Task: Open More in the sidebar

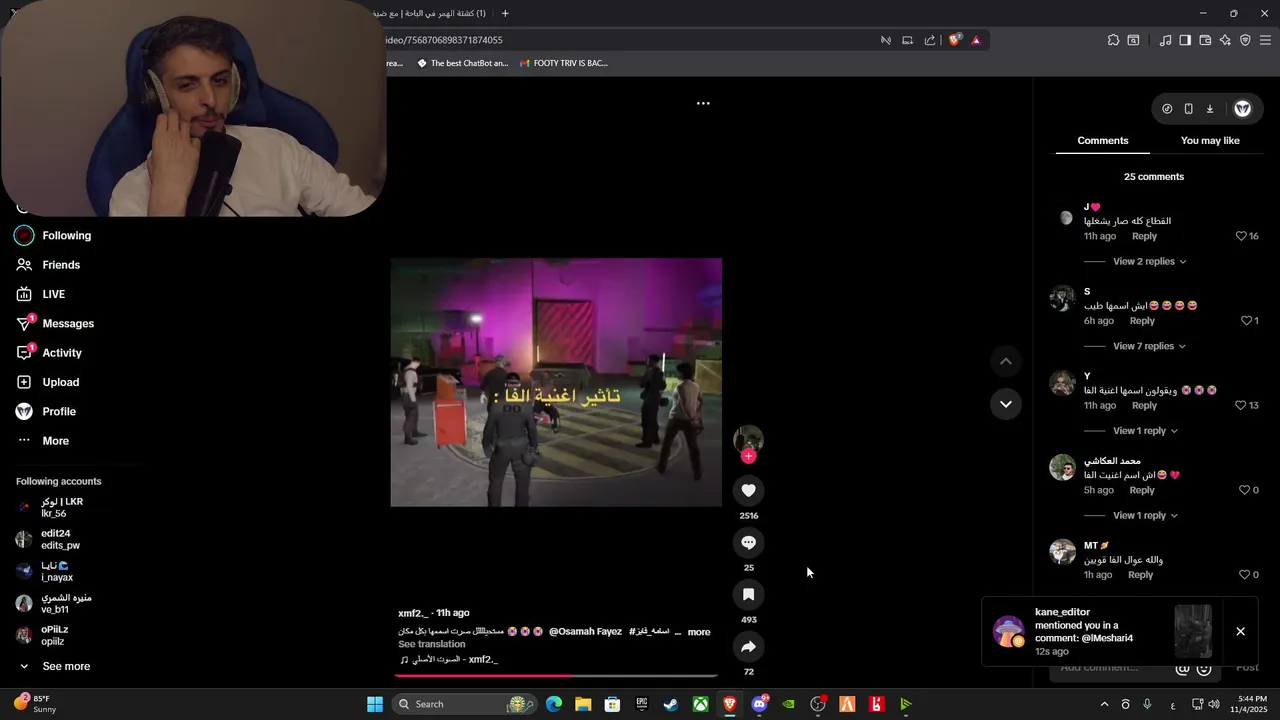Action: pyautogui.click(x=55, y=441)
